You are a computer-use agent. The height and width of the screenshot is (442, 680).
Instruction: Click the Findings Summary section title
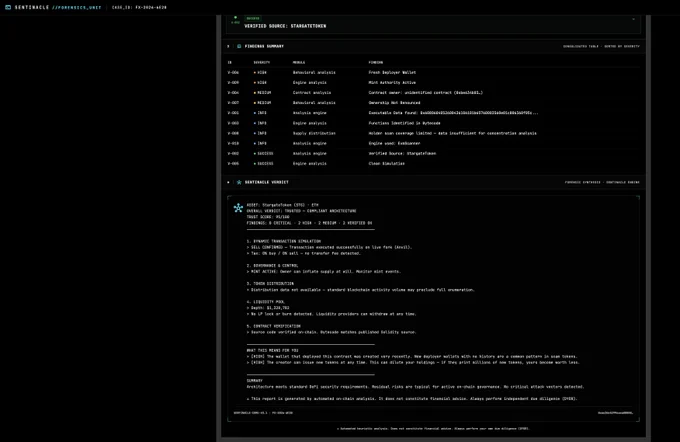[264, 46]
